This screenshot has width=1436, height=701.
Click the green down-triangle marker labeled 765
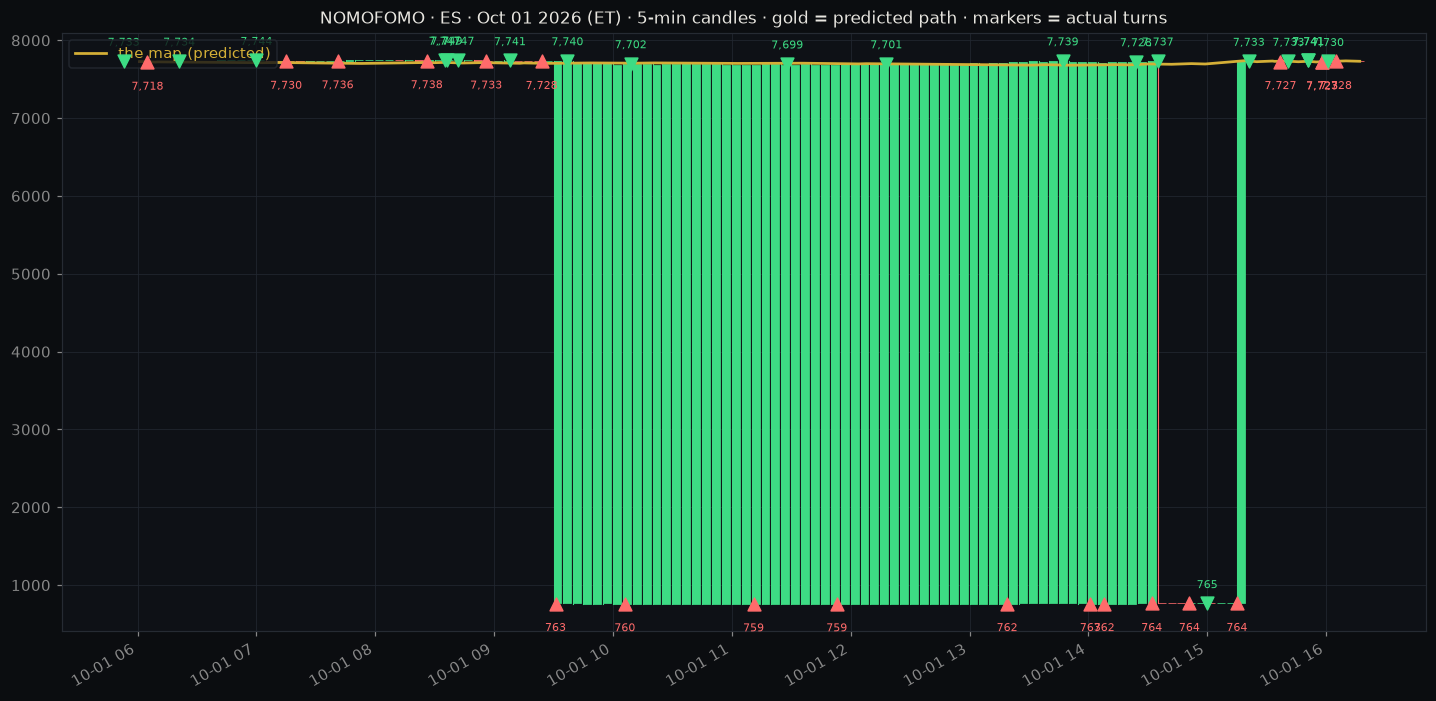(x=1207, y=603)
